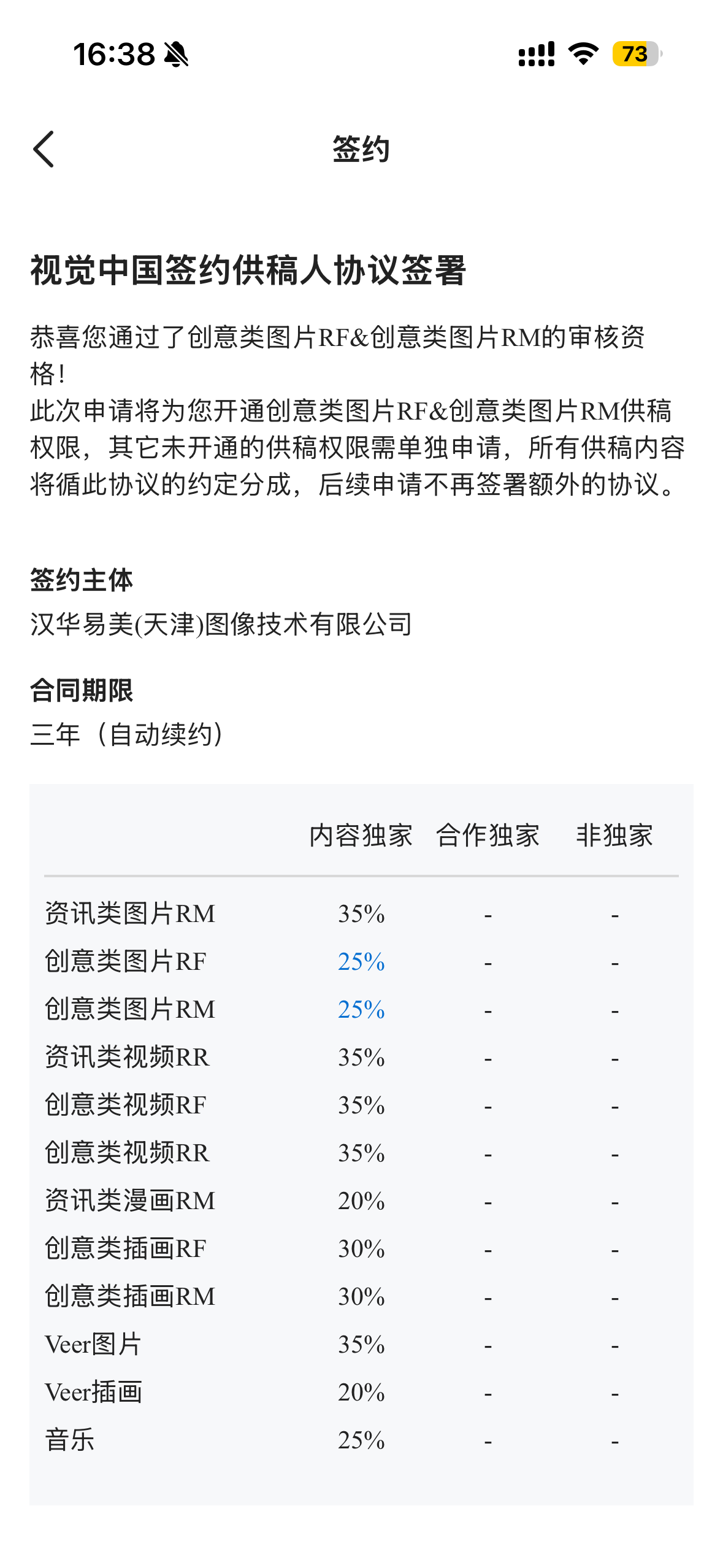
Task: Select the 非独家 column header
Action: pyautogui.click(x=614, y=836)
